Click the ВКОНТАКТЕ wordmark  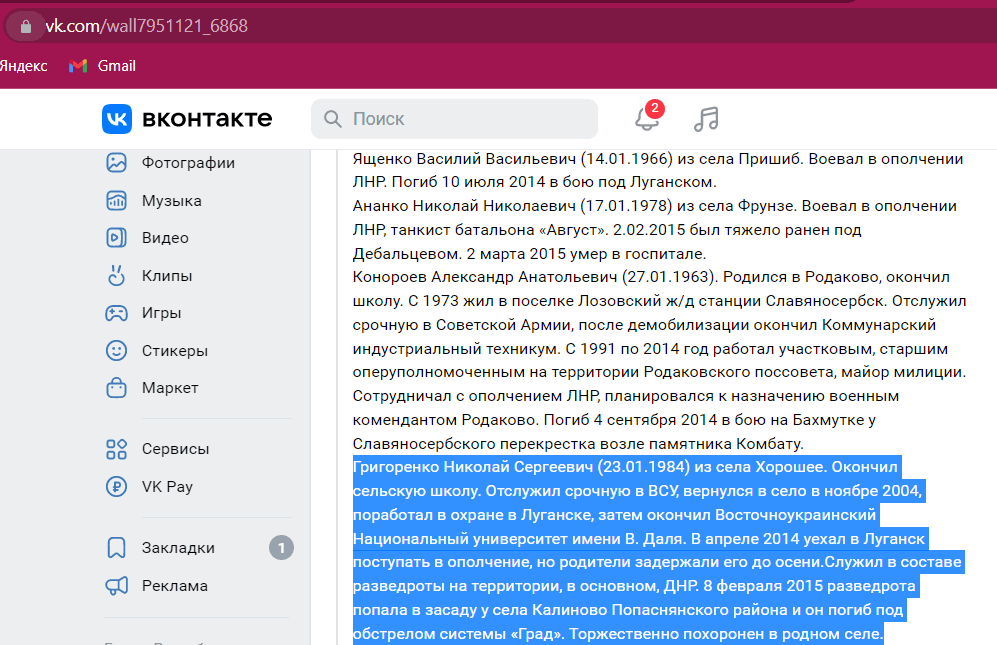click(207, 119)
